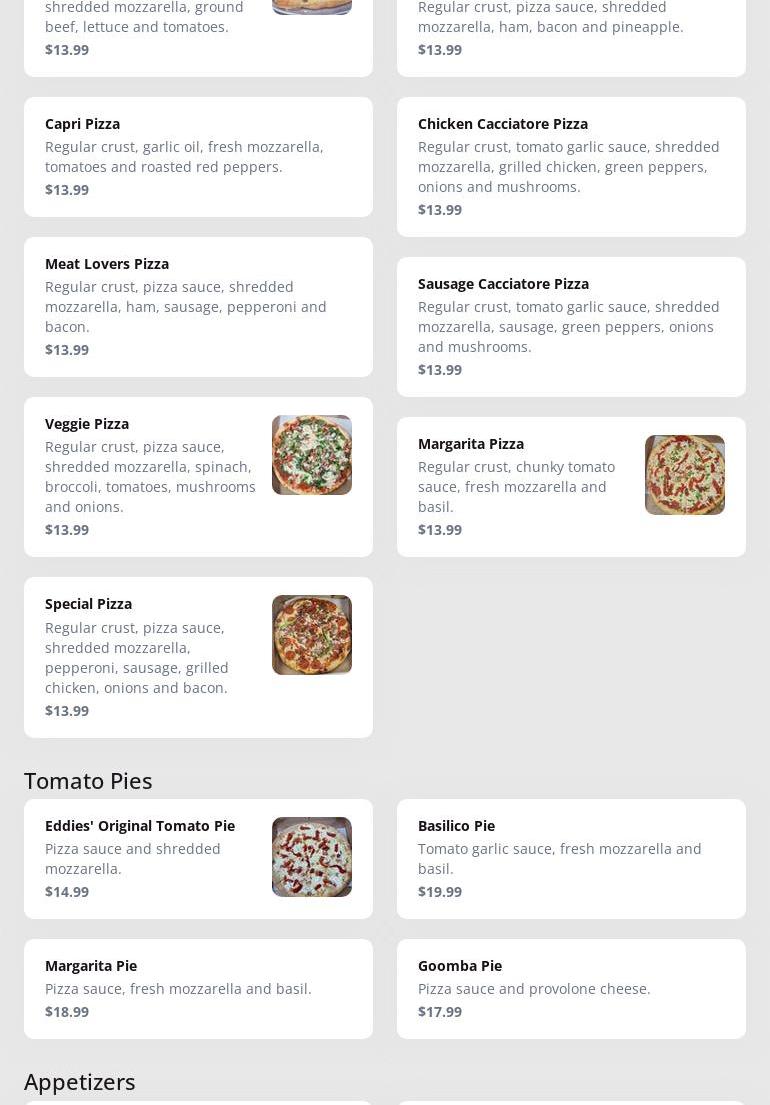Click the Goomba Pie $17.99 price
This screenshot has width=770, height=1105.
(440, 1012)
